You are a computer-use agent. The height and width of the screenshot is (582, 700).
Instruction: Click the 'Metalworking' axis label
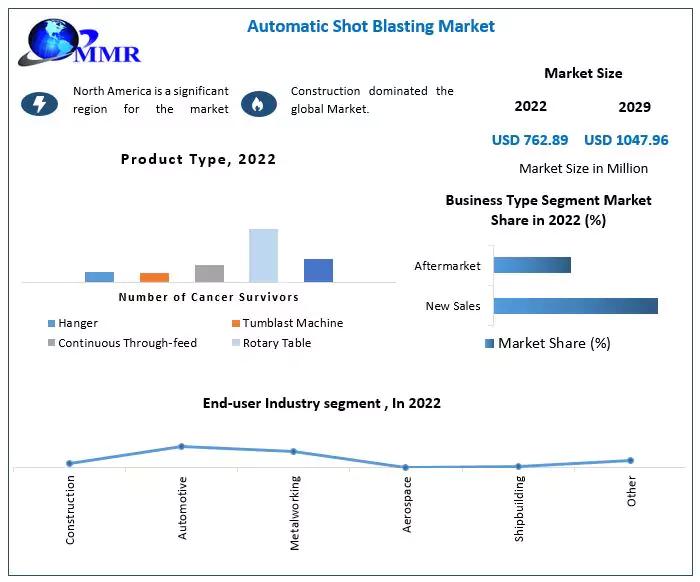[x=295, y=513]
